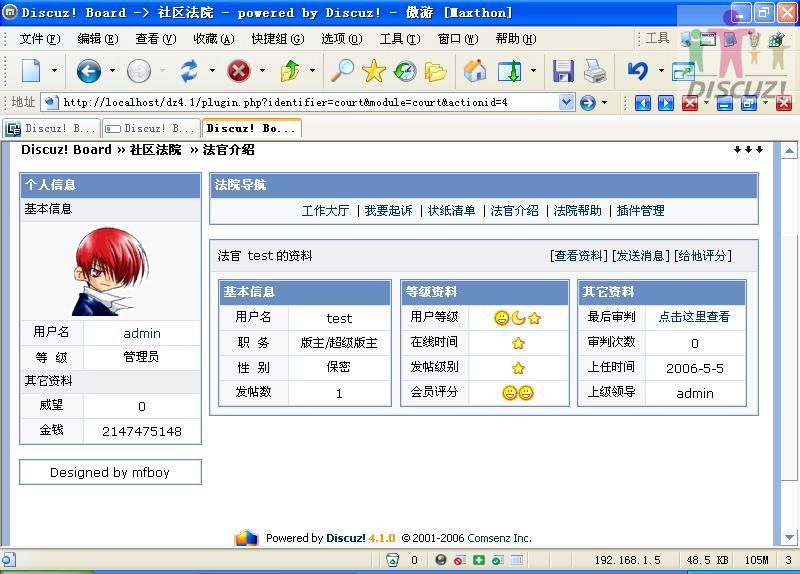The height and width of the screenshot is (574, 800).
Task: Click the 我要起诉 link
Action: coord(388,211)
